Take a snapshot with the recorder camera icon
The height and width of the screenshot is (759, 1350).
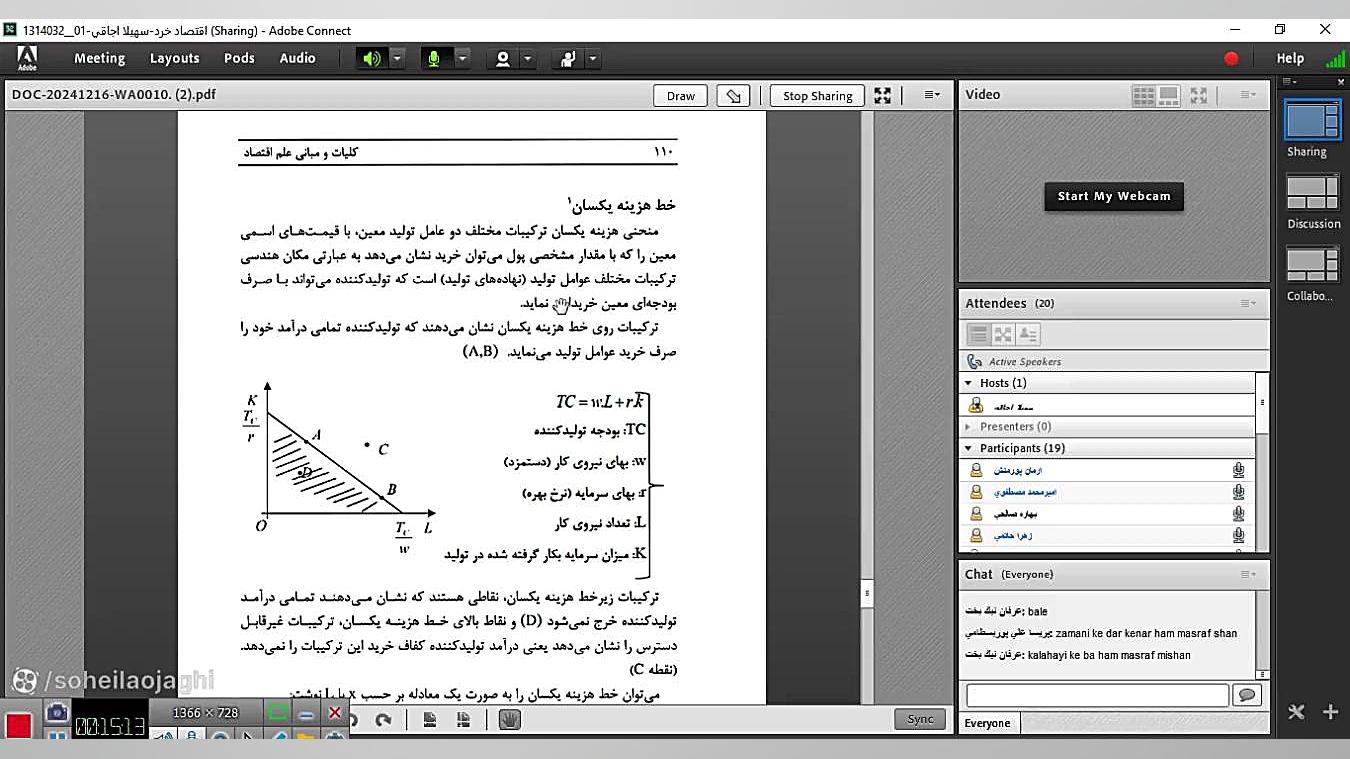pos(57,711)
